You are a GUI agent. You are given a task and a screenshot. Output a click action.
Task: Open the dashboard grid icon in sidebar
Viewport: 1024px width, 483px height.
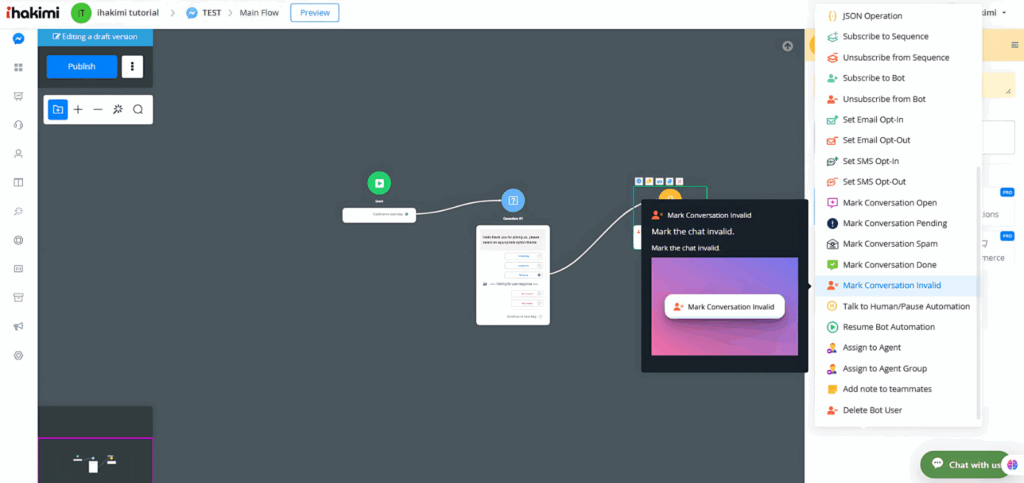[x=18, y=68]
